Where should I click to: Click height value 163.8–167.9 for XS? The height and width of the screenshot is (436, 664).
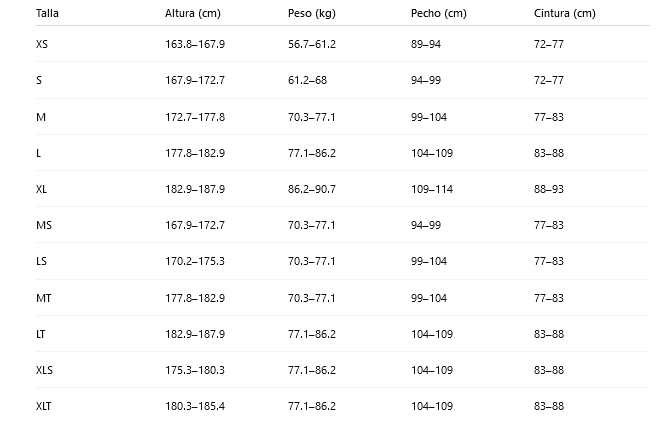point(195,44)
